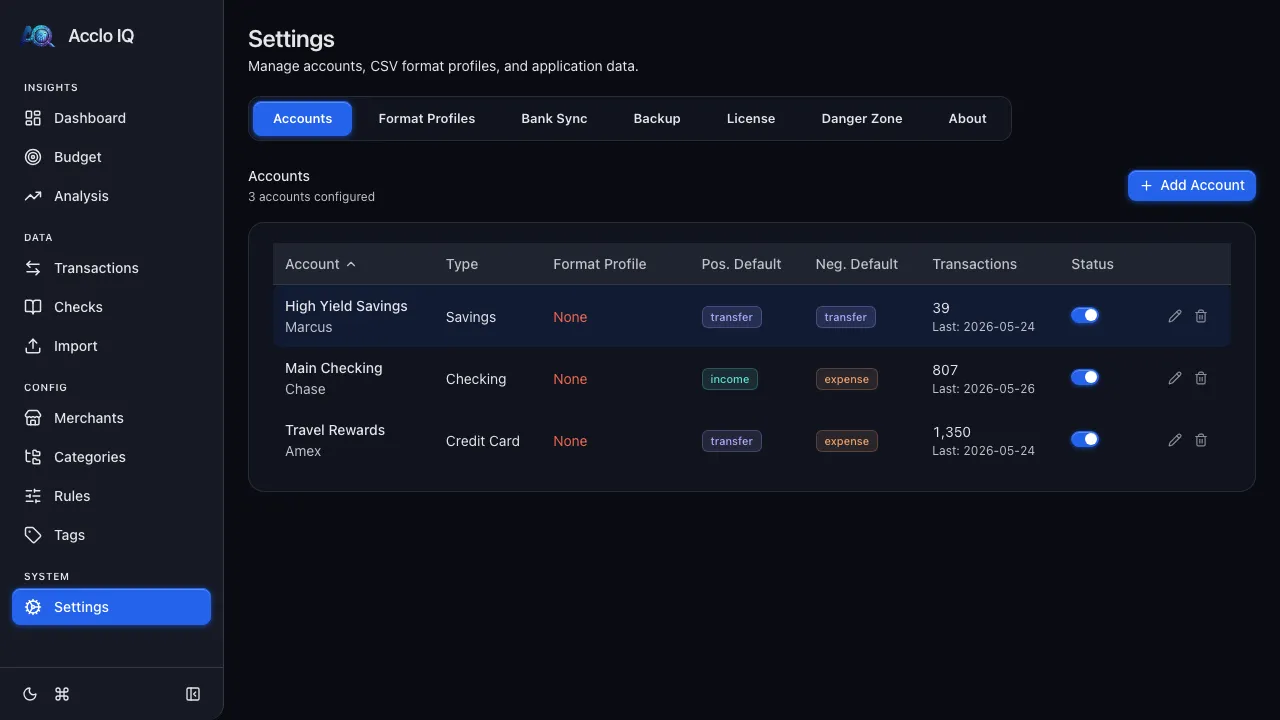Open the Rules page
1280x720 pixels.
pyautogui.click(x=111, y=496)
